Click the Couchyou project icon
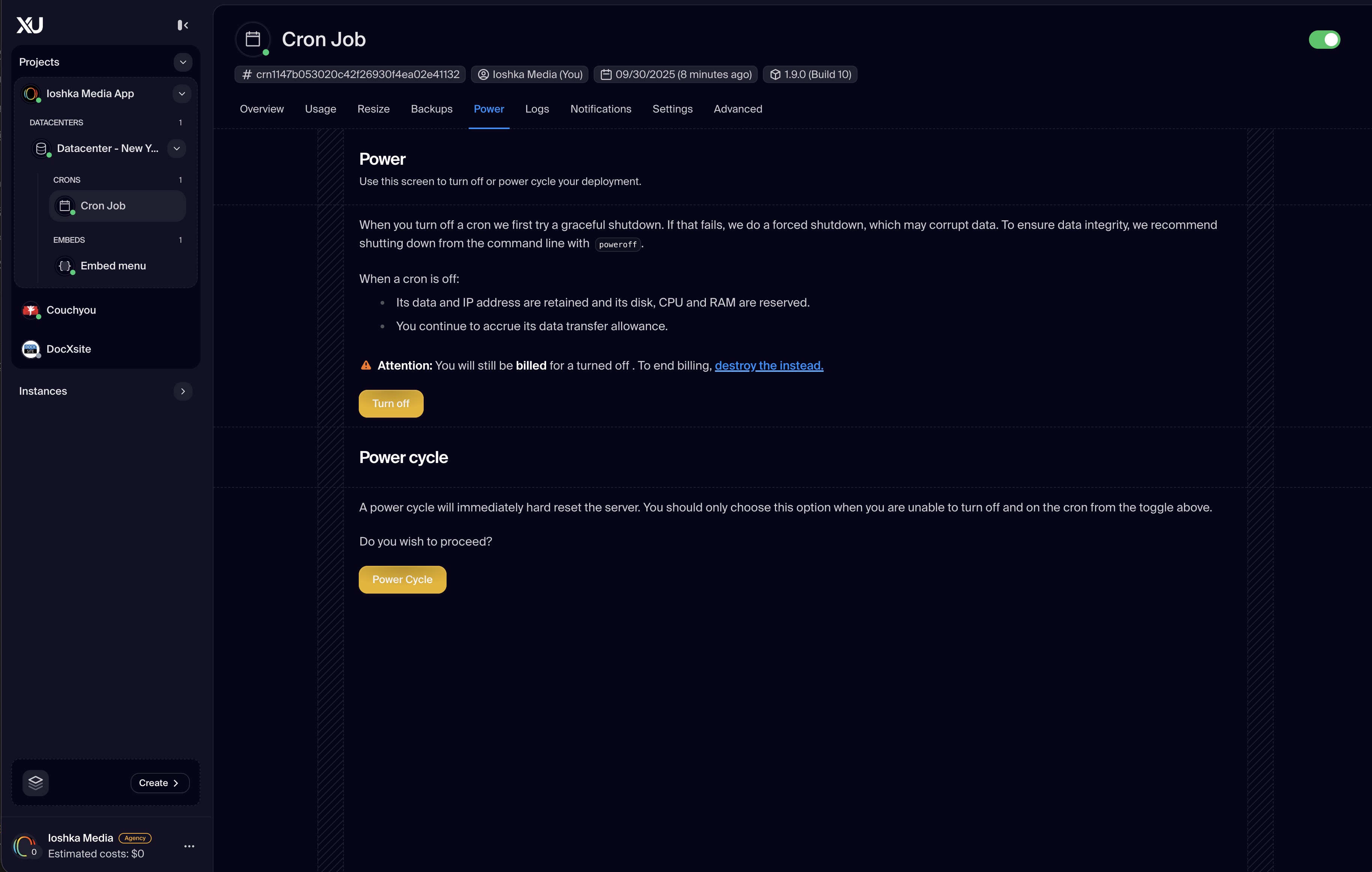Screen dimensions: 1372x872 tap(30, 310)
